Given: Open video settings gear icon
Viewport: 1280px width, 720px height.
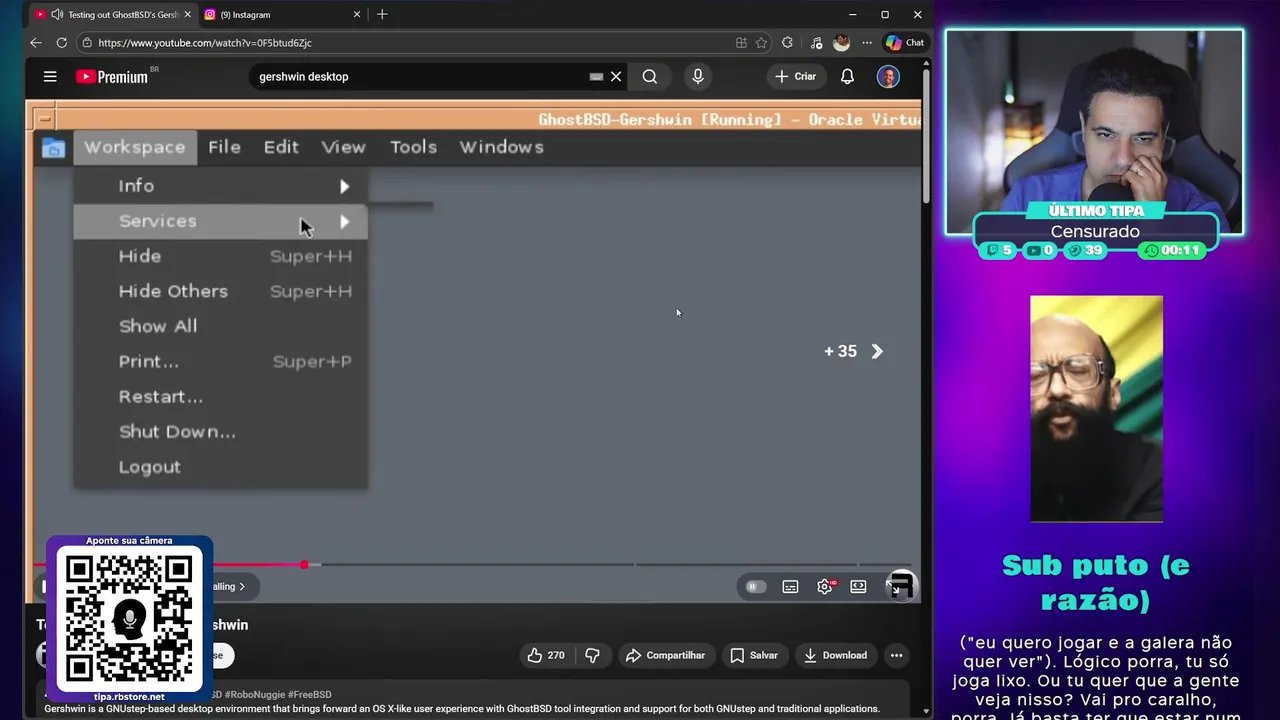Looking at the screenshot, I should (x=824, y=587).
